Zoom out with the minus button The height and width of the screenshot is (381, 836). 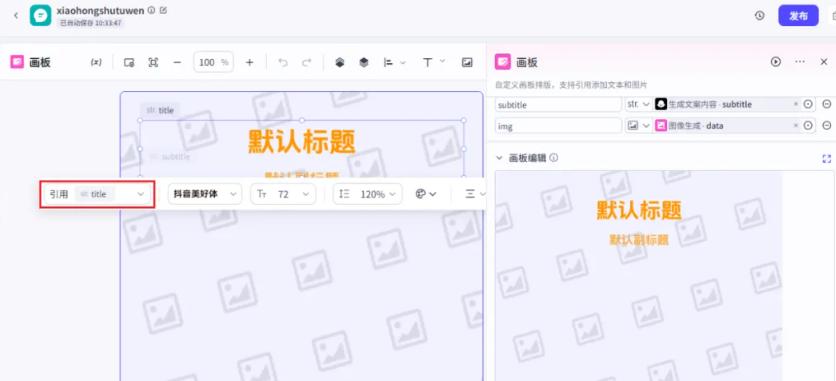[178, 62]
